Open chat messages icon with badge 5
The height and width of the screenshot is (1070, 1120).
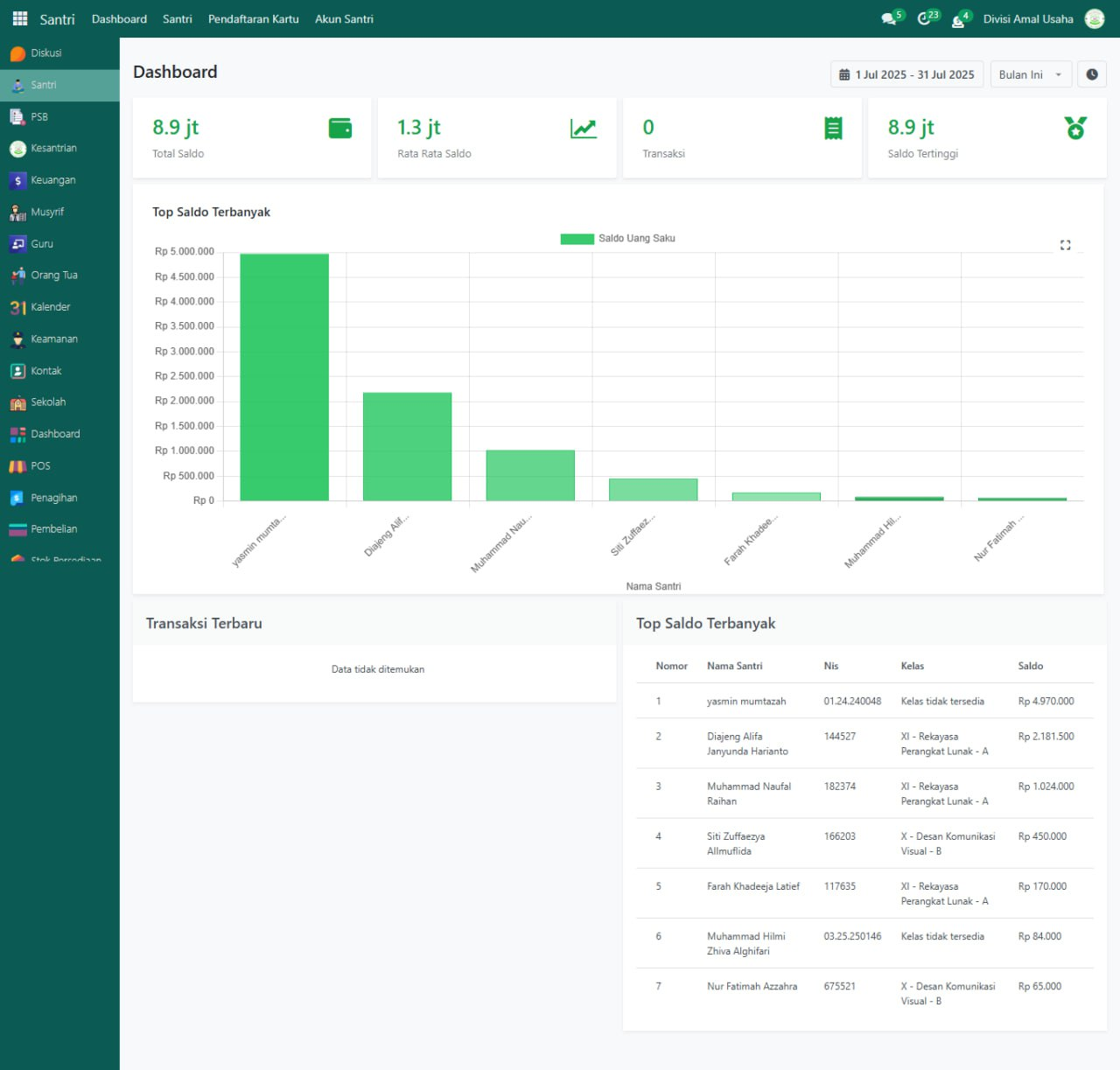coord(890,19)
